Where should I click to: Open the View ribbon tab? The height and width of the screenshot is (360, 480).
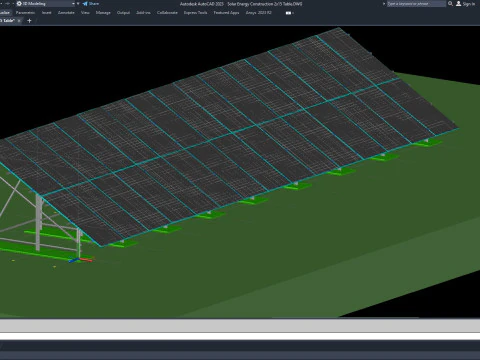coord(85,13)
